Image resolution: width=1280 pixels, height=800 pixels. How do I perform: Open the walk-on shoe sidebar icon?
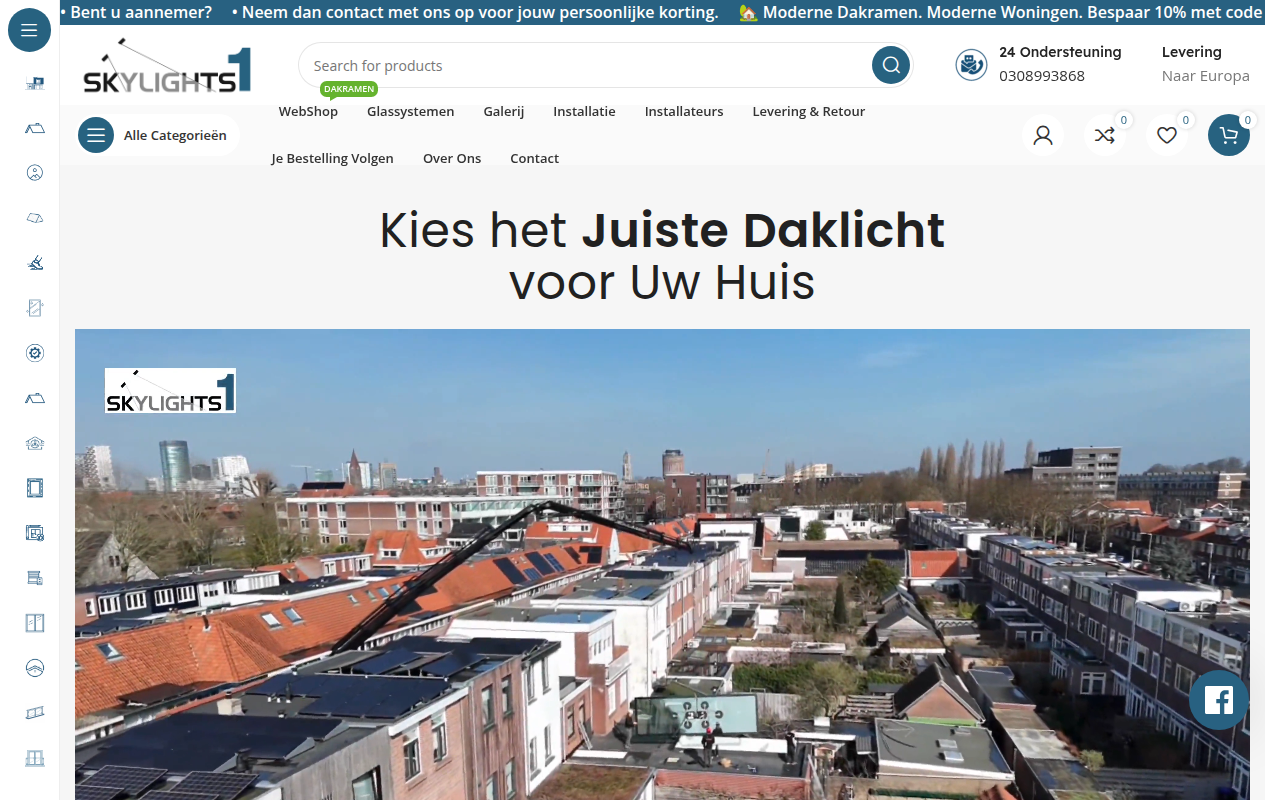35,263
